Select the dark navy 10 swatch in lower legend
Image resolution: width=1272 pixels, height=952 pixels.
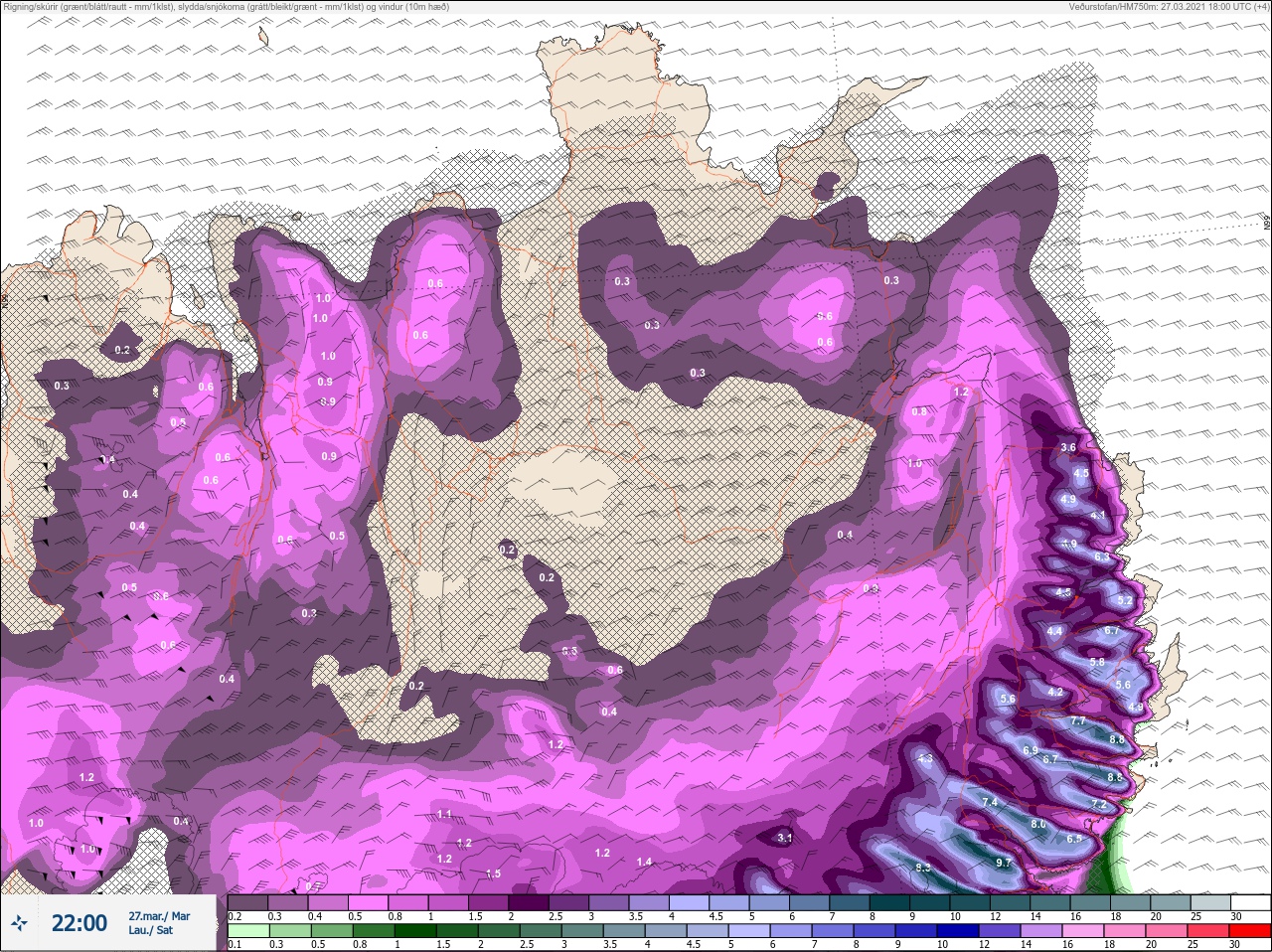[x=960, y=931]
